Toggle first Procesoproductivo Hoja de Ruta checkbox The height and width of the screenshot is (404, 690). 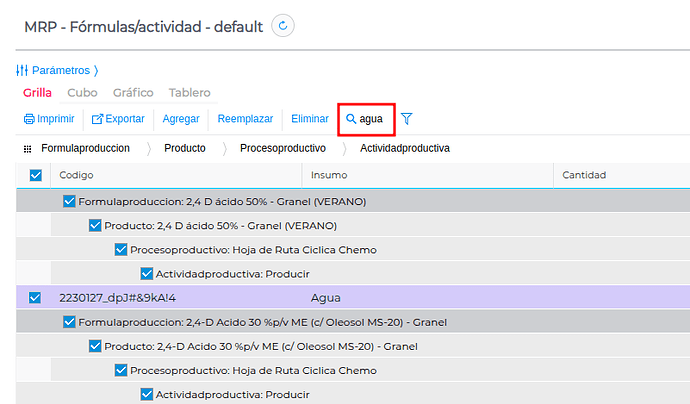121,250
